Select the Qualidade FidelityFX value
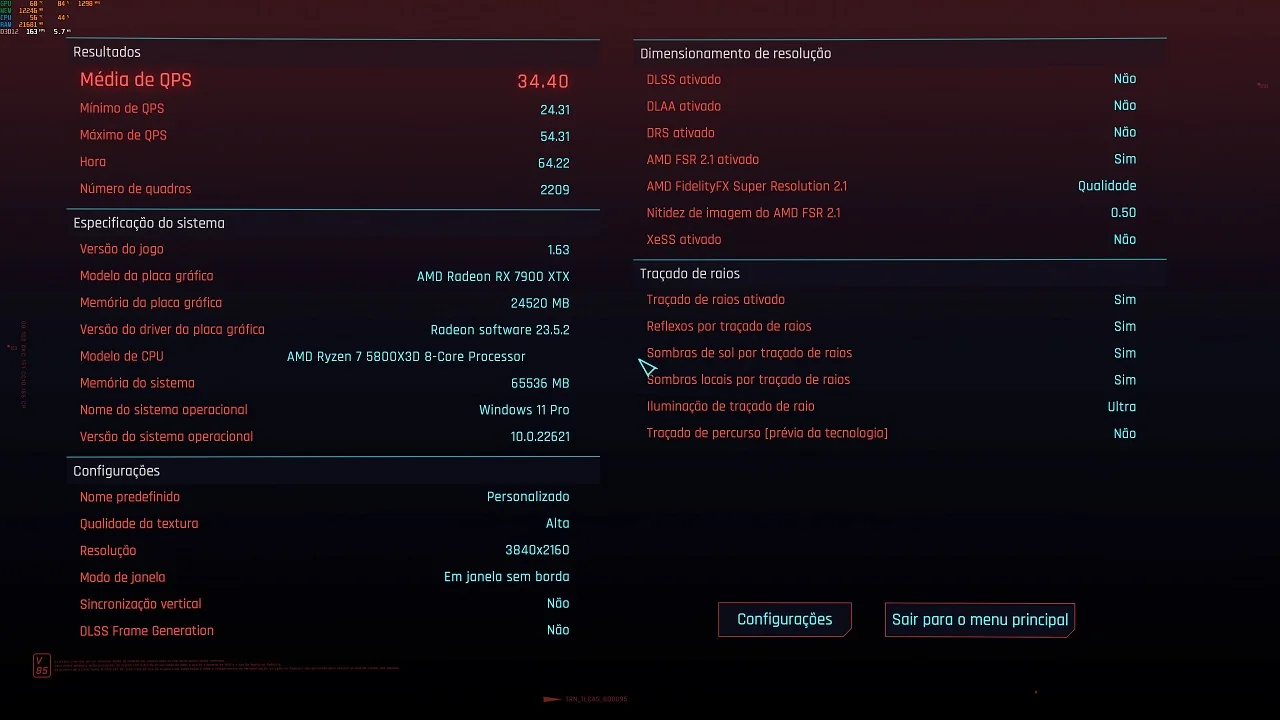Image resolution: width=1280 pixels, height=720 pixels. pyautogui.click(x=1107, y=186)
